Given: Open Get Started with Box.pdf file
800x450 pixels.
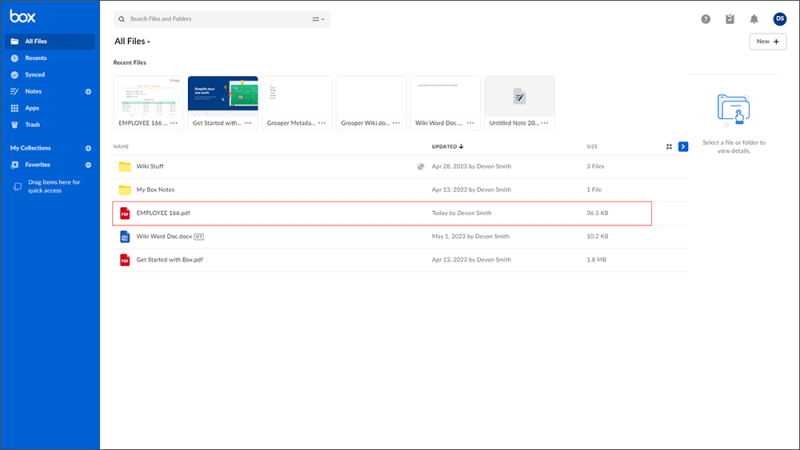Looking at the screenshot, I should click(169, 260).
